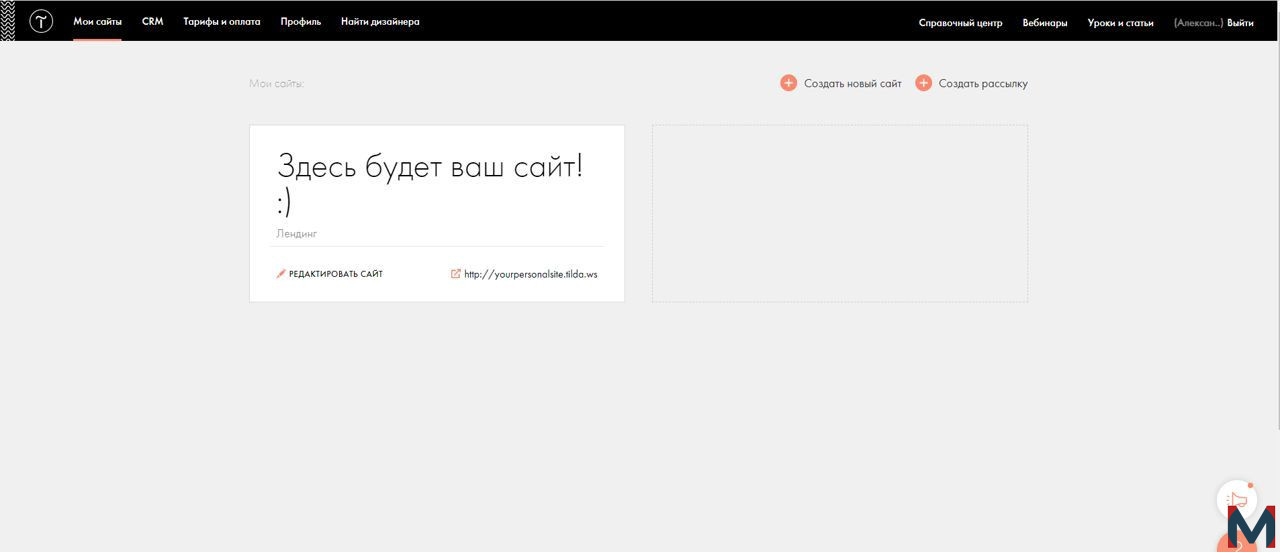Open the Профиль section
The image size is (1280, 552).
point(300,22)
